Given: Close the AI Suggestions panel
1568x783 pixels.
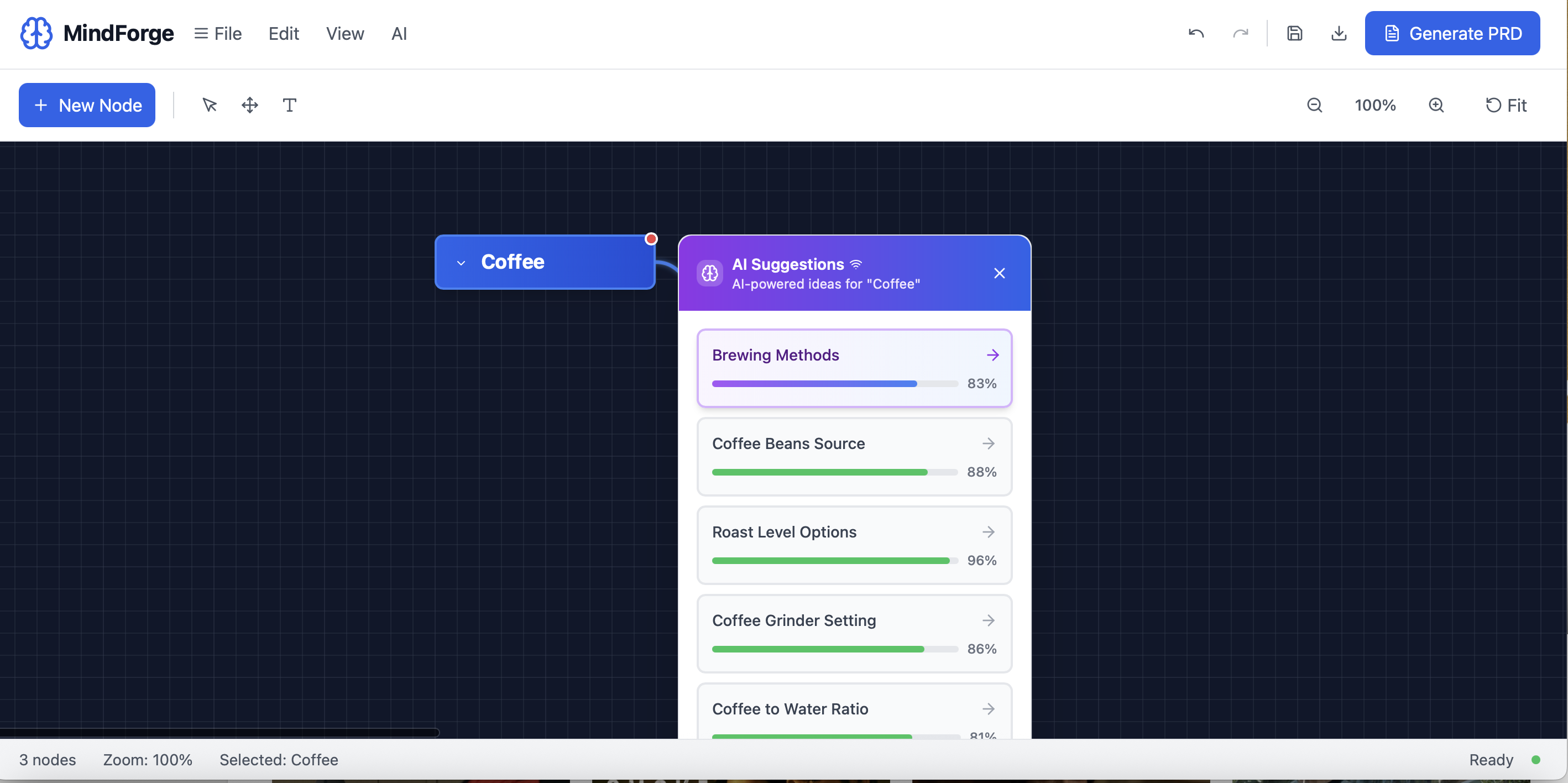Looking at the screenshot, I should click(x=1000, y=273).
